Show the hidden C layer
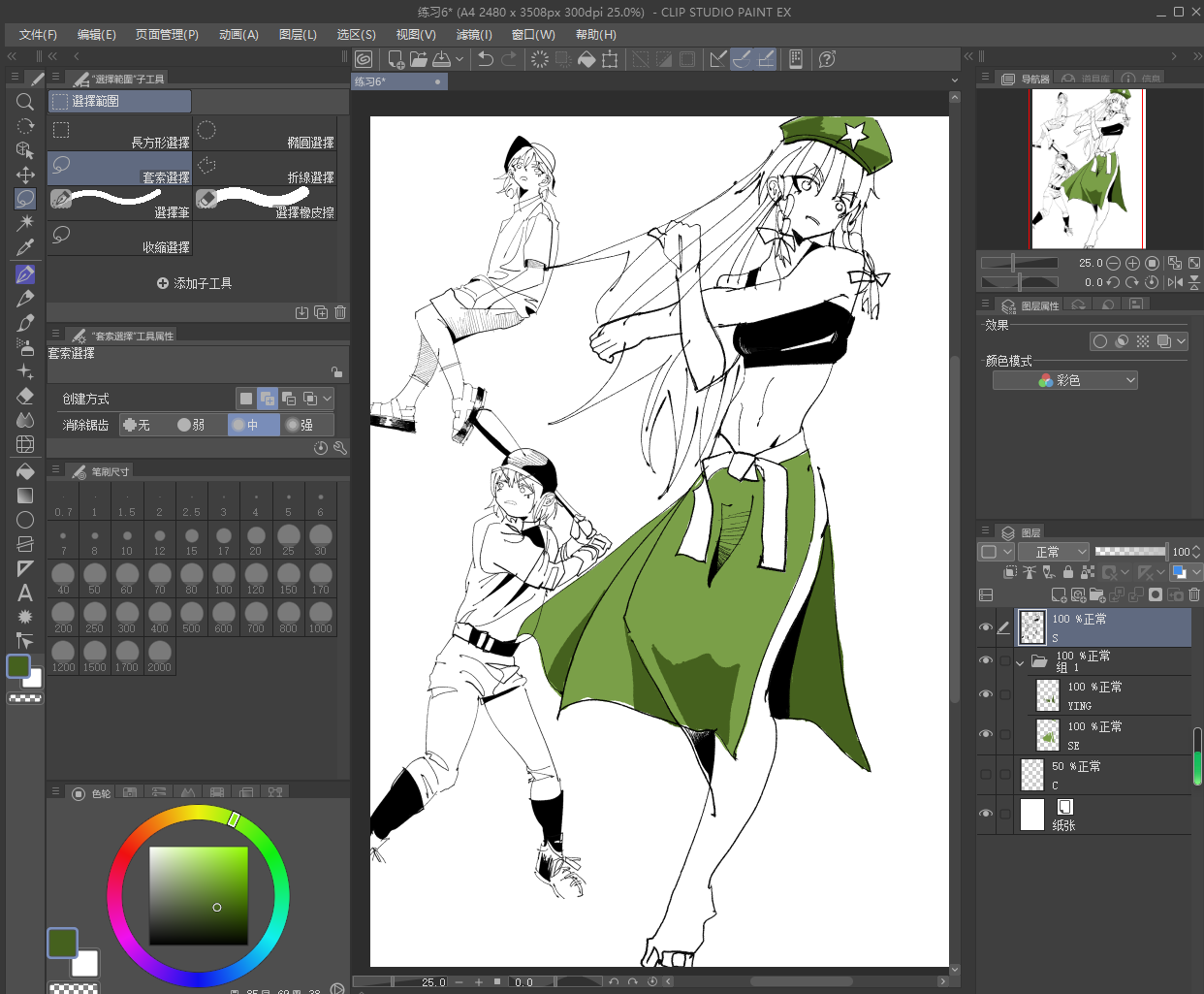1204x994 pixels. [986, 775]
